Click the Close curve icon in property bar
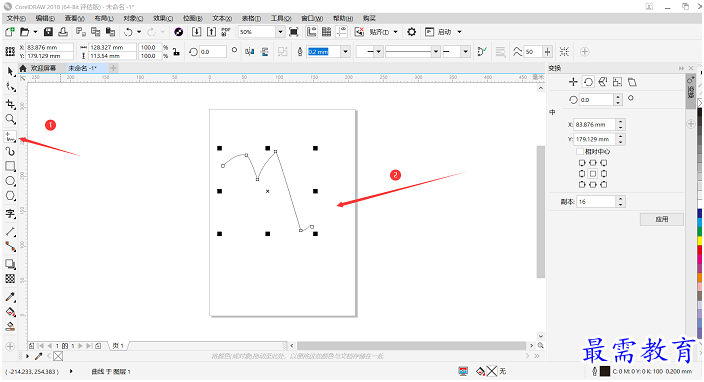 tap(482, 52)
